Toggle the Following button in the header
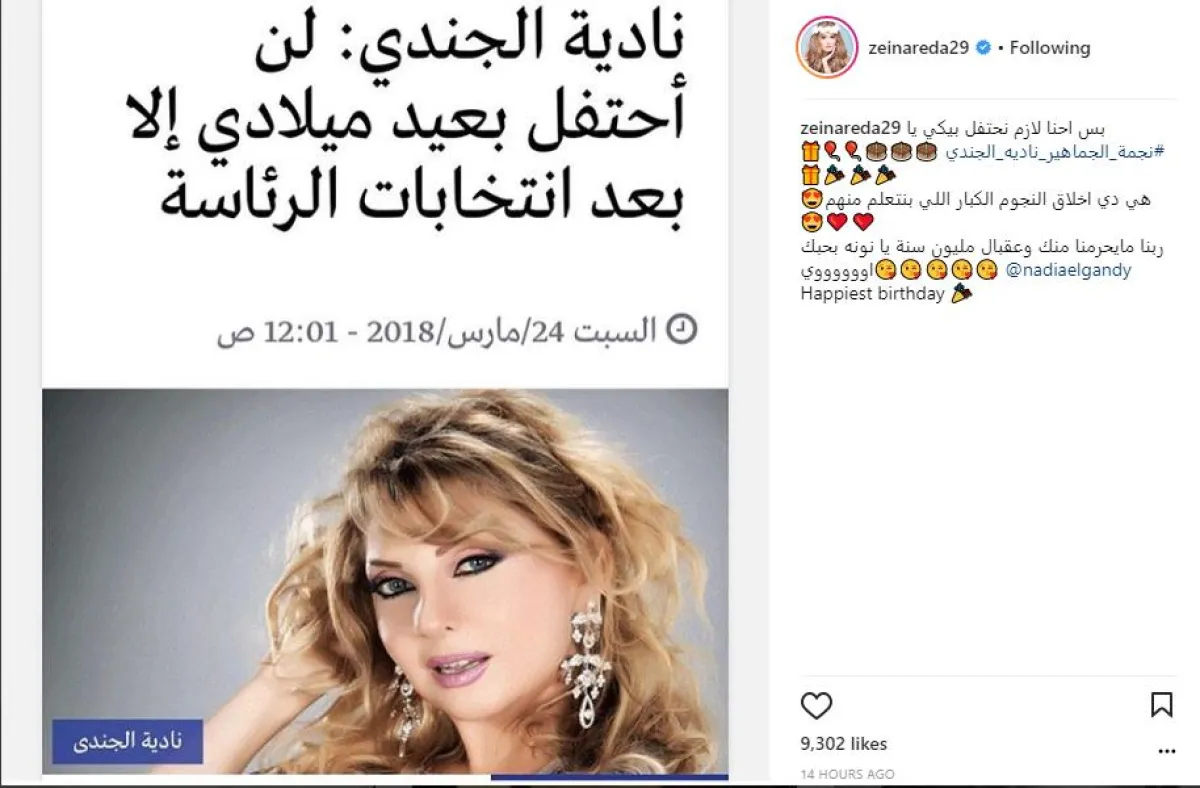Image resolution: width=1200 pixels, height=788 pixels. coord(1049,48)
